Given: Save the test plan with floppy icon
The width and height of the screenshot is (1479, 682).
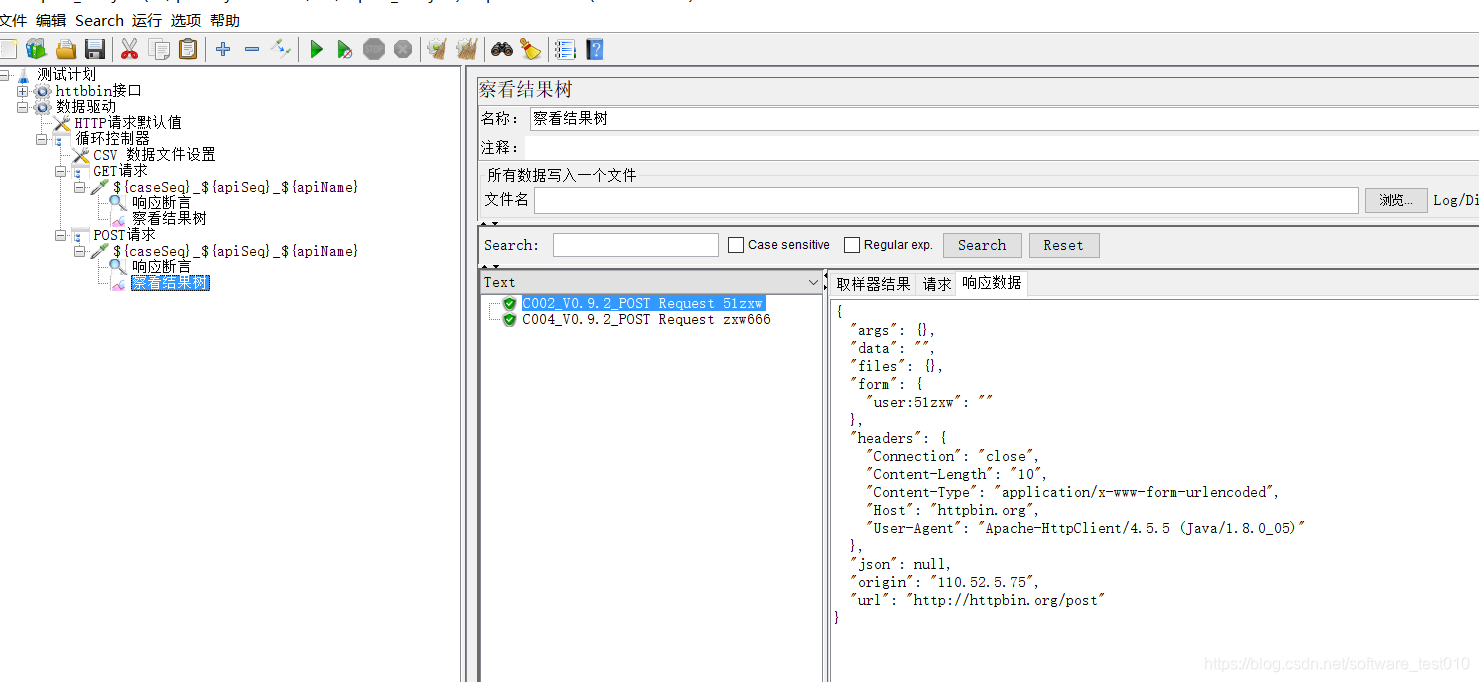Looking at the screenshot, I should coord(95,49).
